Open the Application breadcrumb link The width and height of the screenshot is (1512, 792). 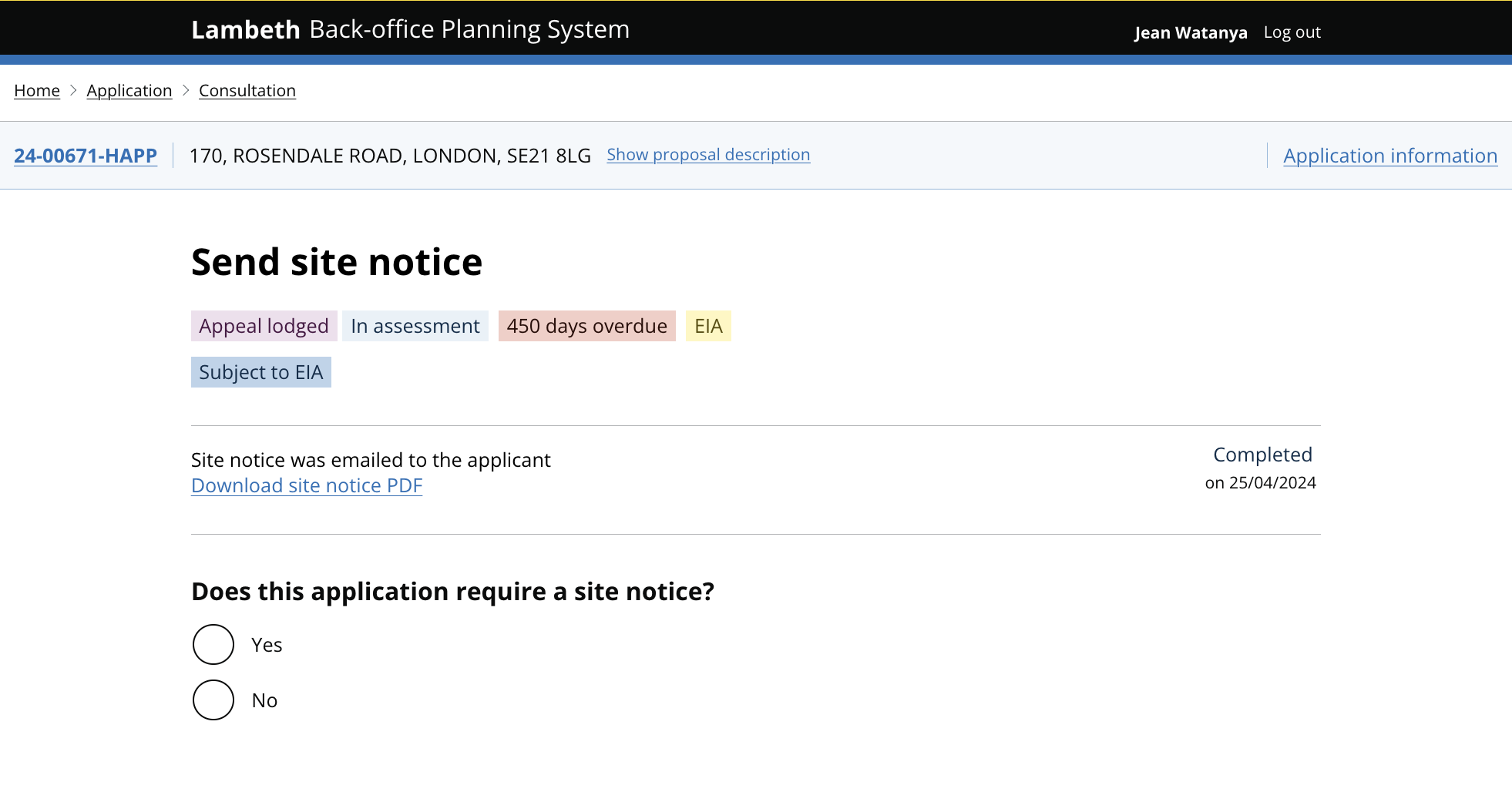[129, 90]
